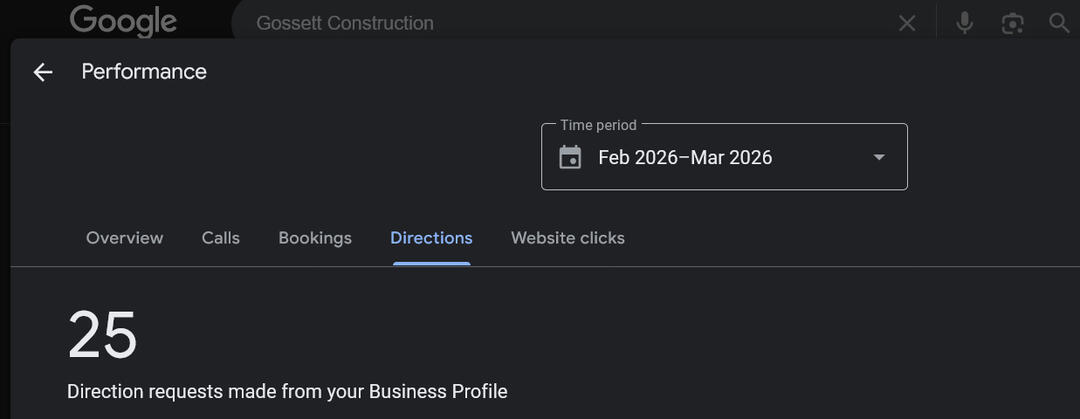Switch to the Overview tab
Image resolution: width=1080 pixels, height=419 pixels.
pos(124,238)
